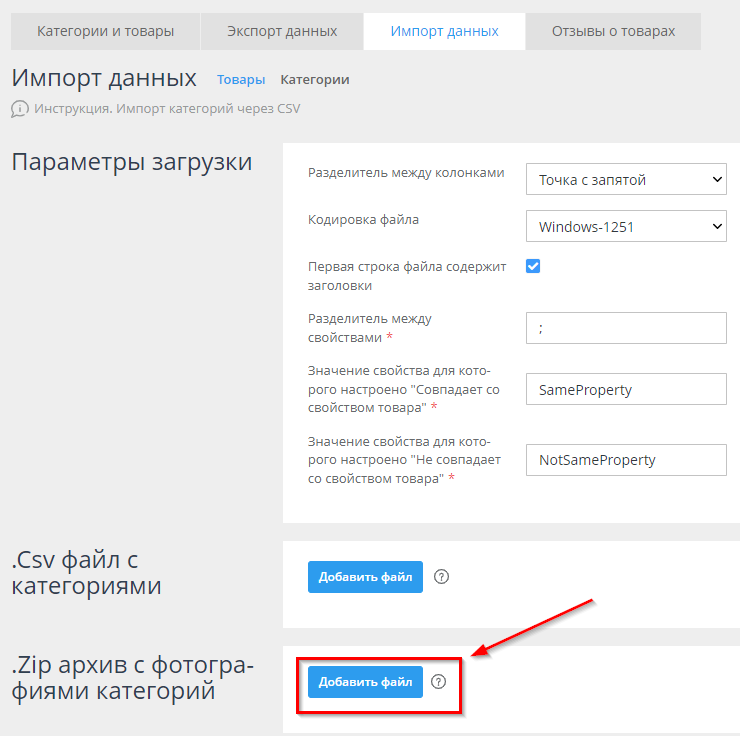
Task: Click help icon beside Zip archive button
Action: (x=438, y=682)
